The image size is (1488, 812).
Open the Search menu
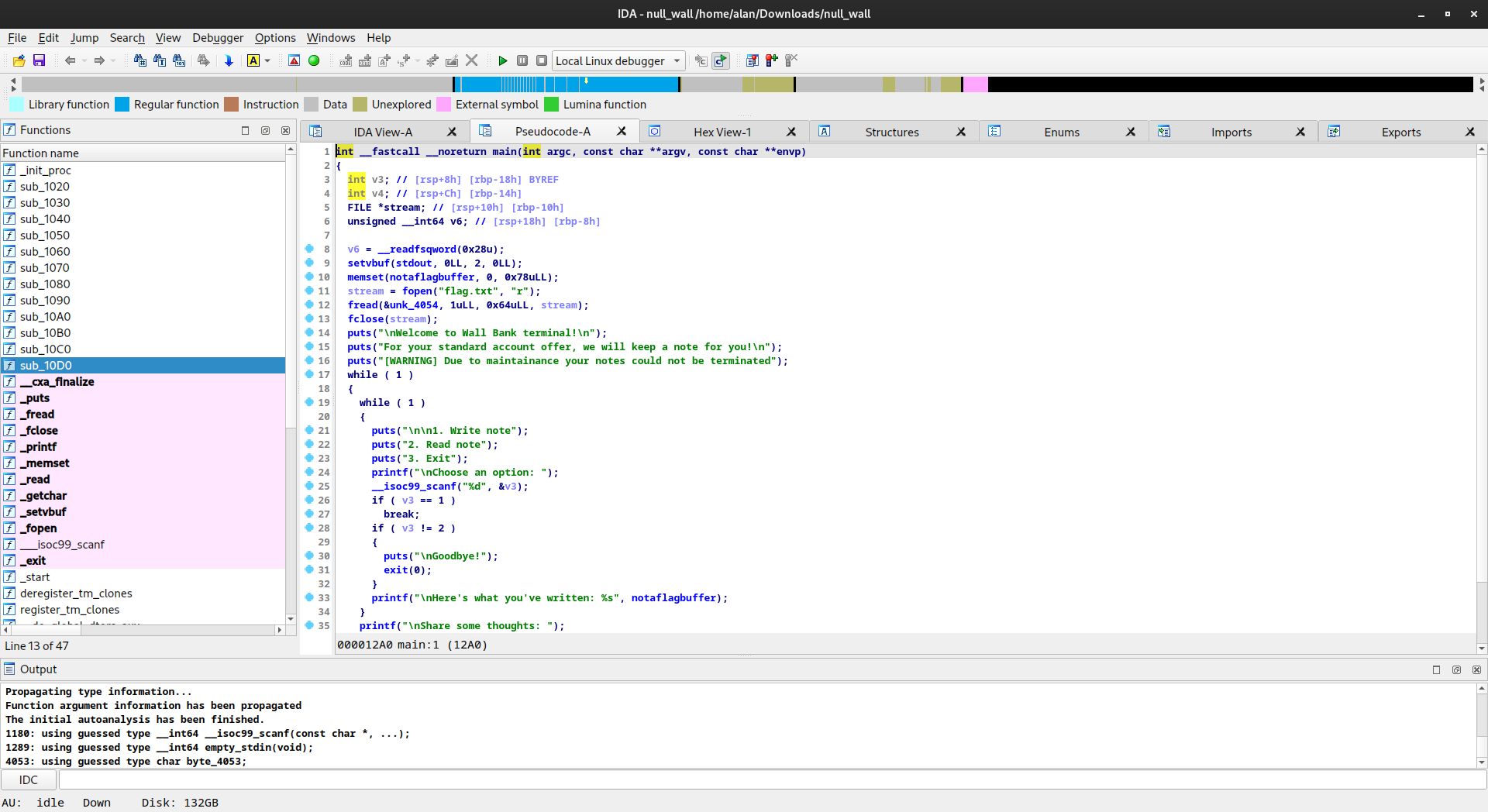pos(127,37)
